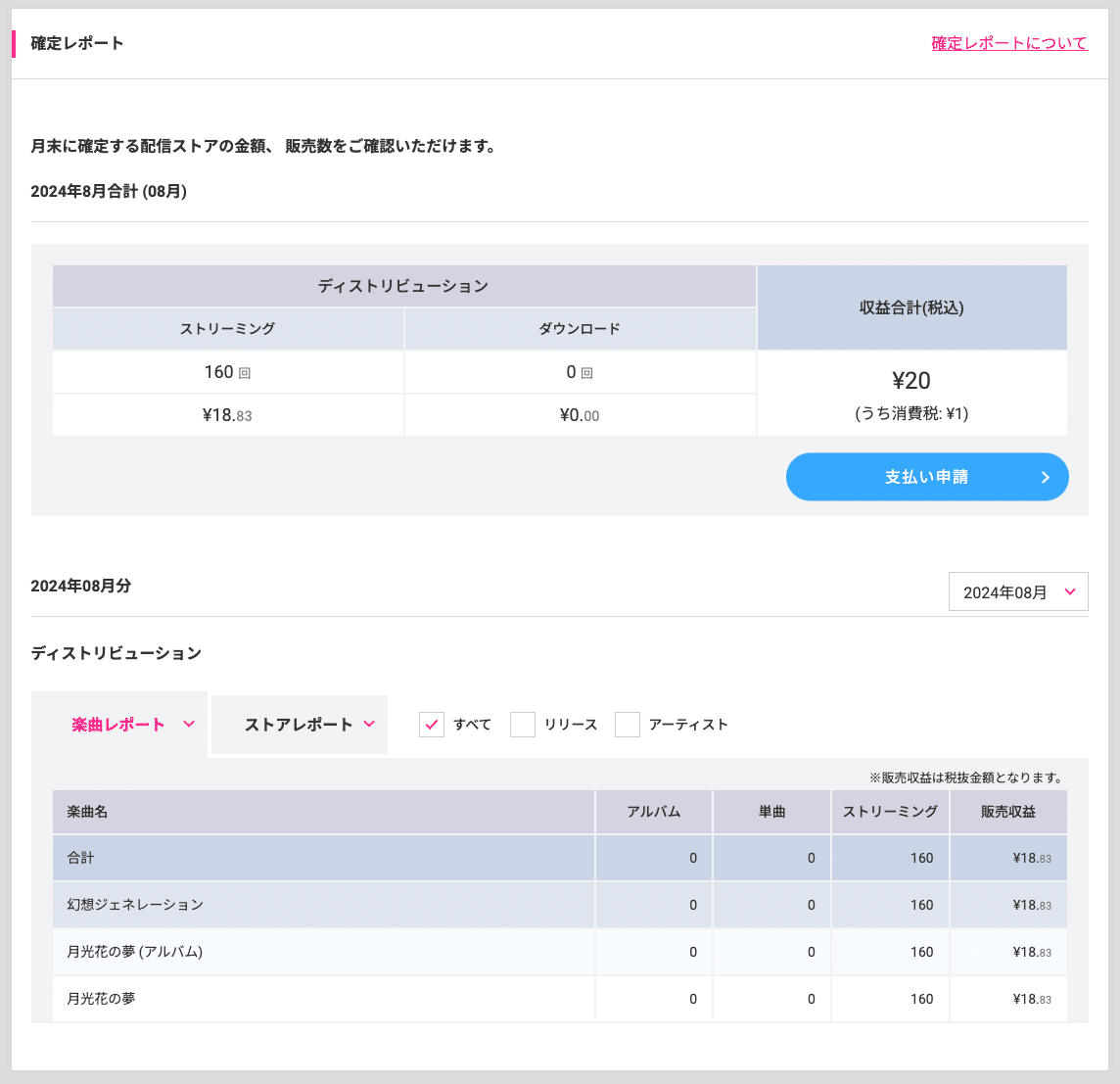Screen dimensions: 1120x1084
Task: Click the 160回 streaming count cell
Action: pos(227,371)
